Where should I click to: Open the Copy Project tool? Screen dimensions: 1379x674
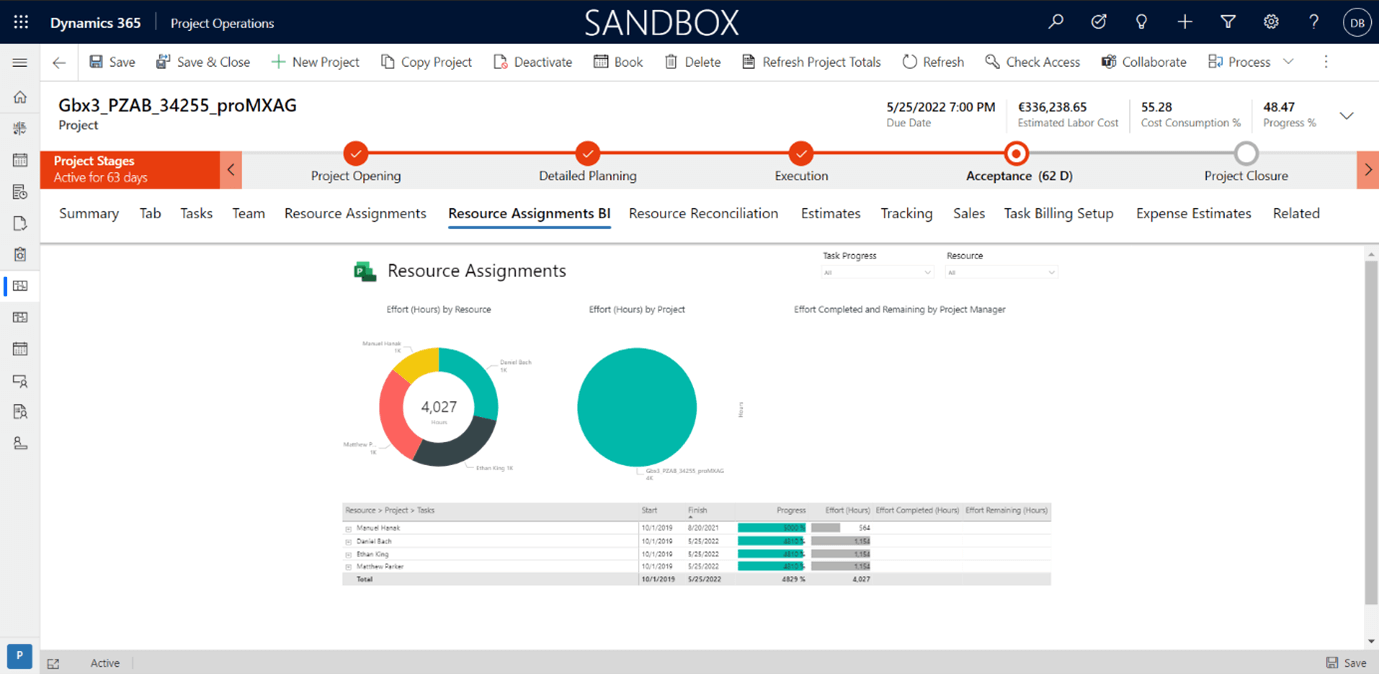pyautogui.click(x=426, y=61)
